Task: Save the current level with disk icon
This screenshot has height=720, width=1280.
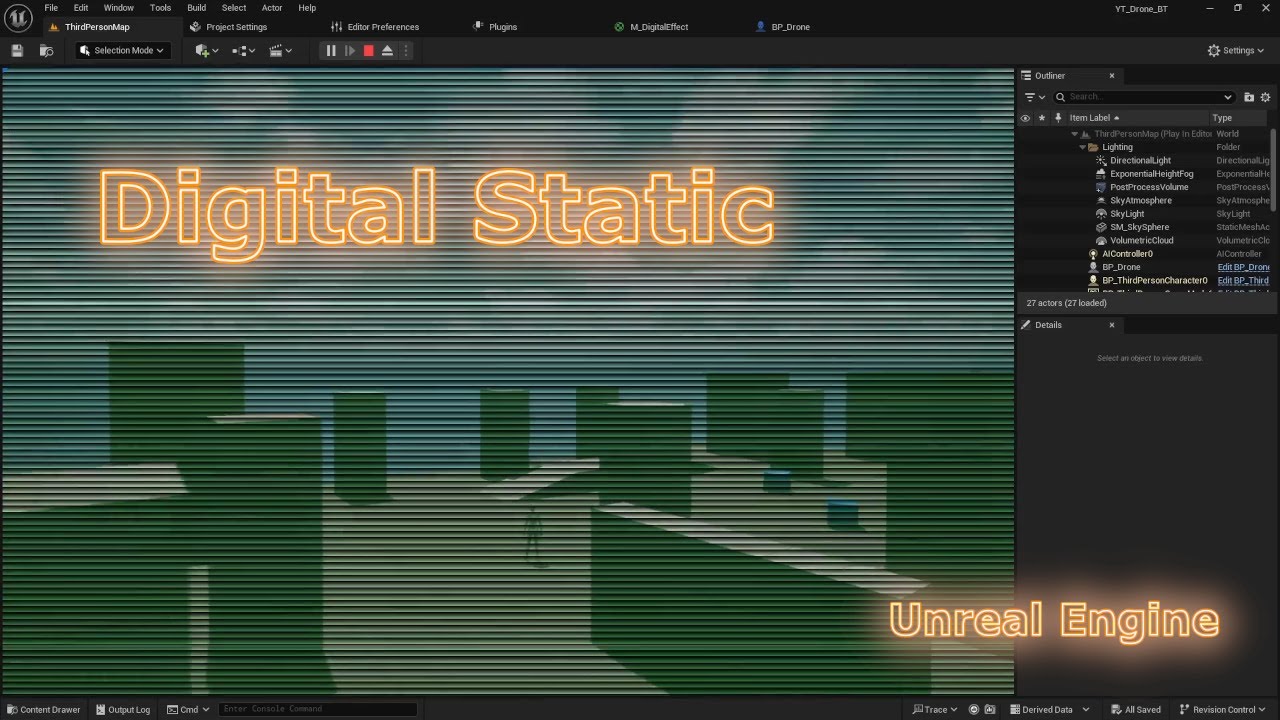Action: pyautogui.click(x=17, y=50)
